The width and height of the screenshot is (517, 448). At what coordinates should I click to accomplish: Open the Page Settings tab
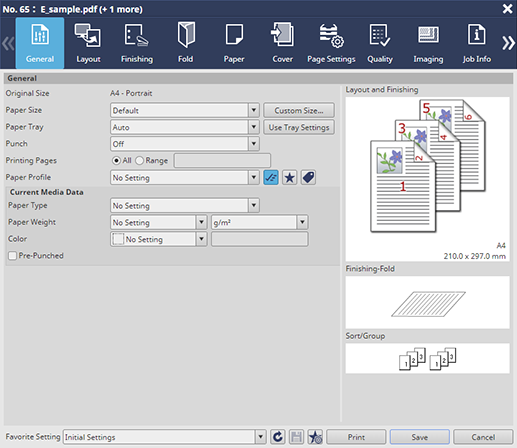(x=331, y=43)
